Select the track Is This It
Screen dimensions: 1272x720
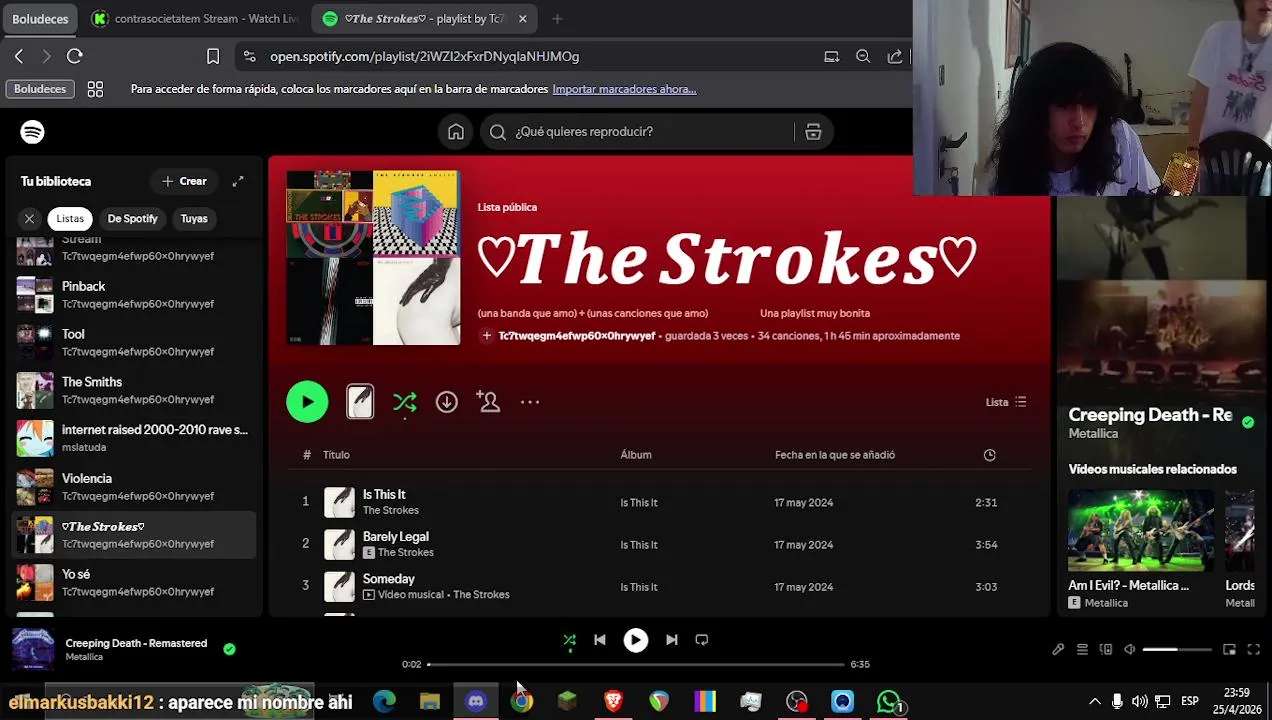(x=660, y=502)
